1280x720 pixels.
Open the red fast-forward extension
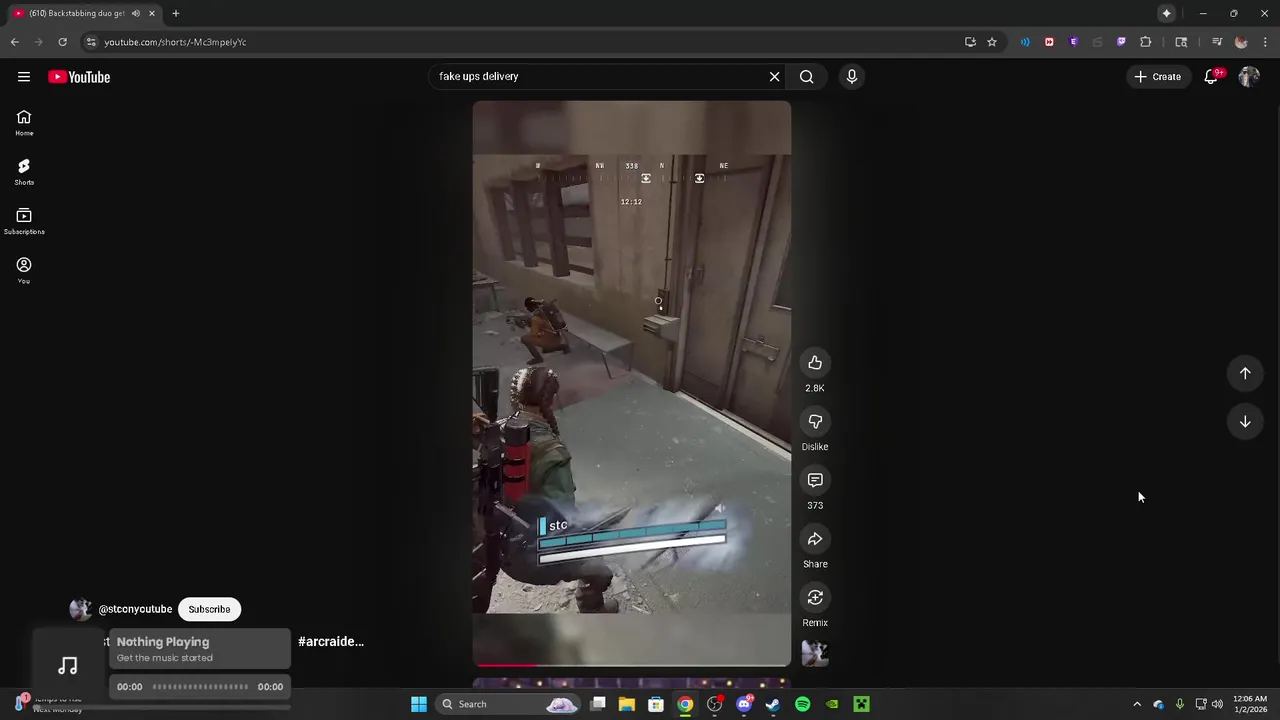pyautogui.click(x=1049, y=42)
